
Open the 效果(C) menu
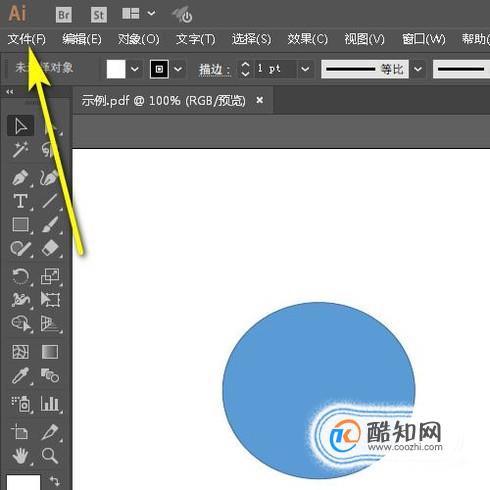[x=308, y=39]
